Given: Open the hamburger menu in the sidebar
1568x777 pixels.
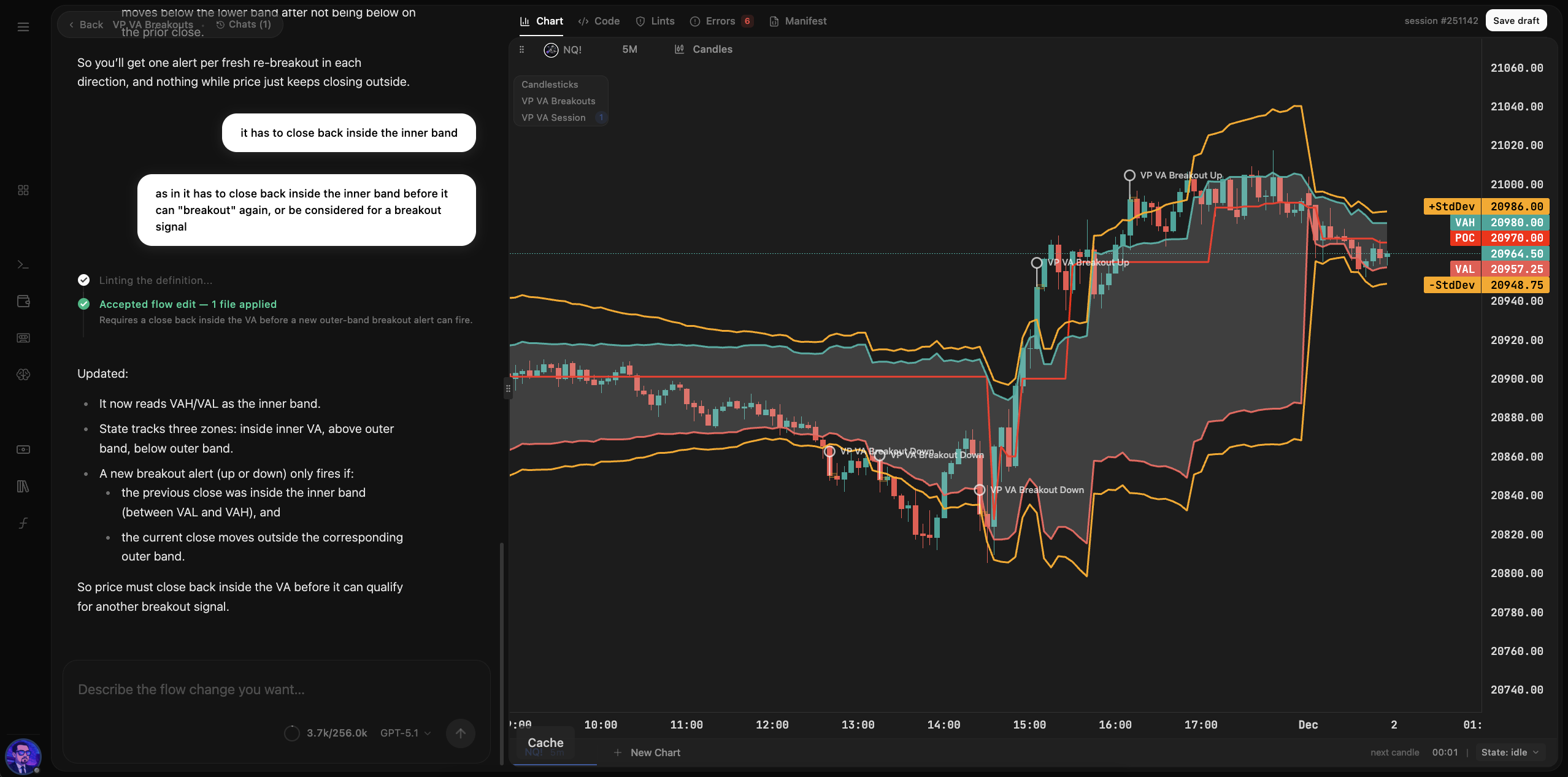Looking at the screenshot, I should coord(23,27).
